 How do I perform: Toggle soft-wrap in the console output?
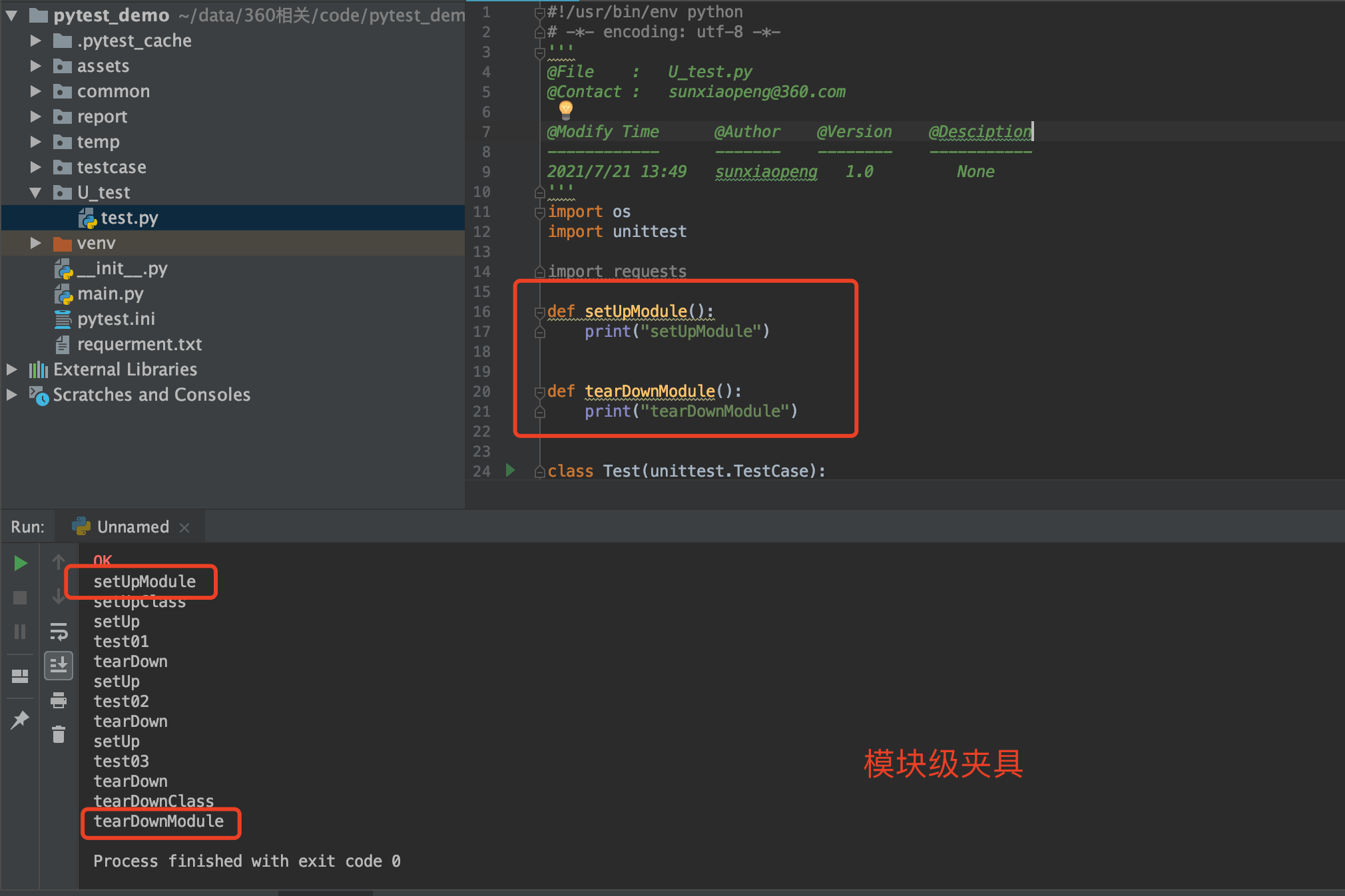click(x=59, y=631)
